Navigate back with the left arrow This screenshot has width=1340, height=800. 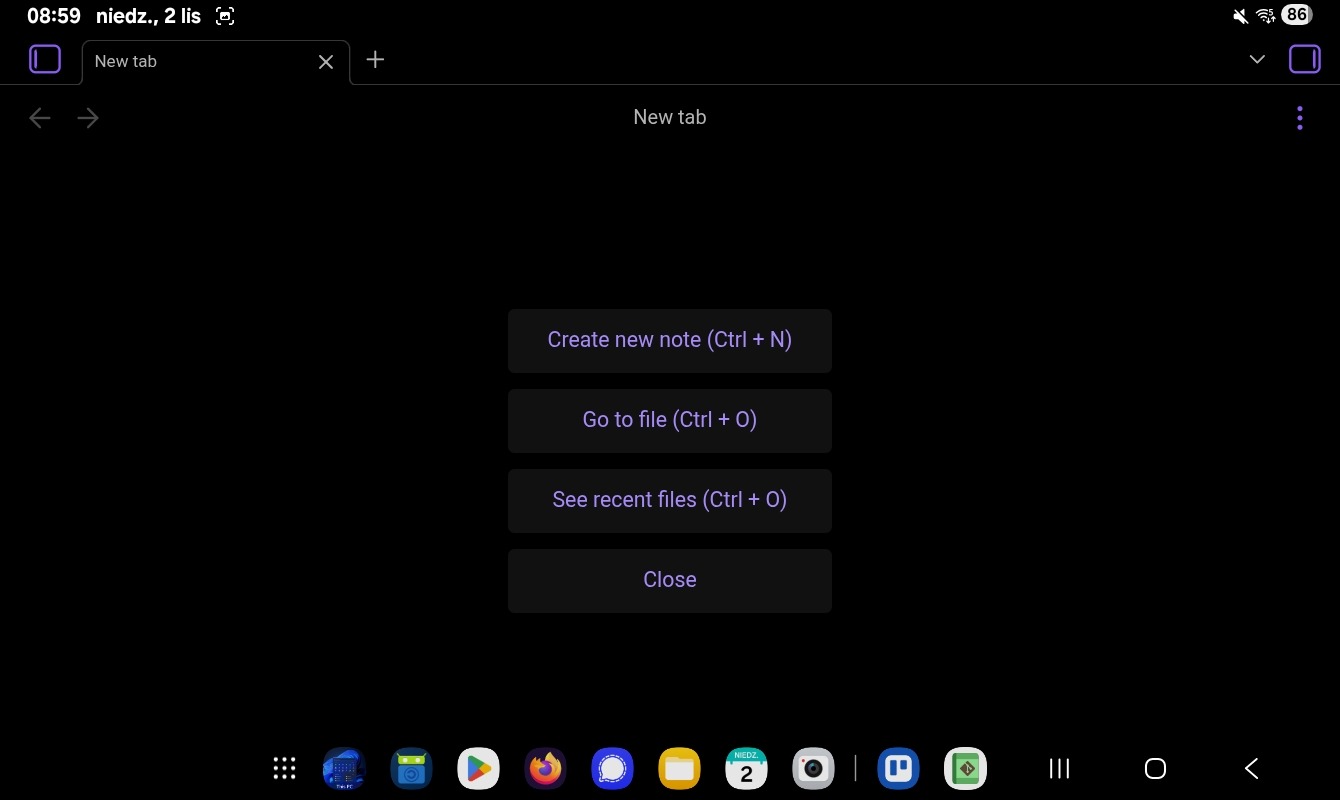[40, 119]
